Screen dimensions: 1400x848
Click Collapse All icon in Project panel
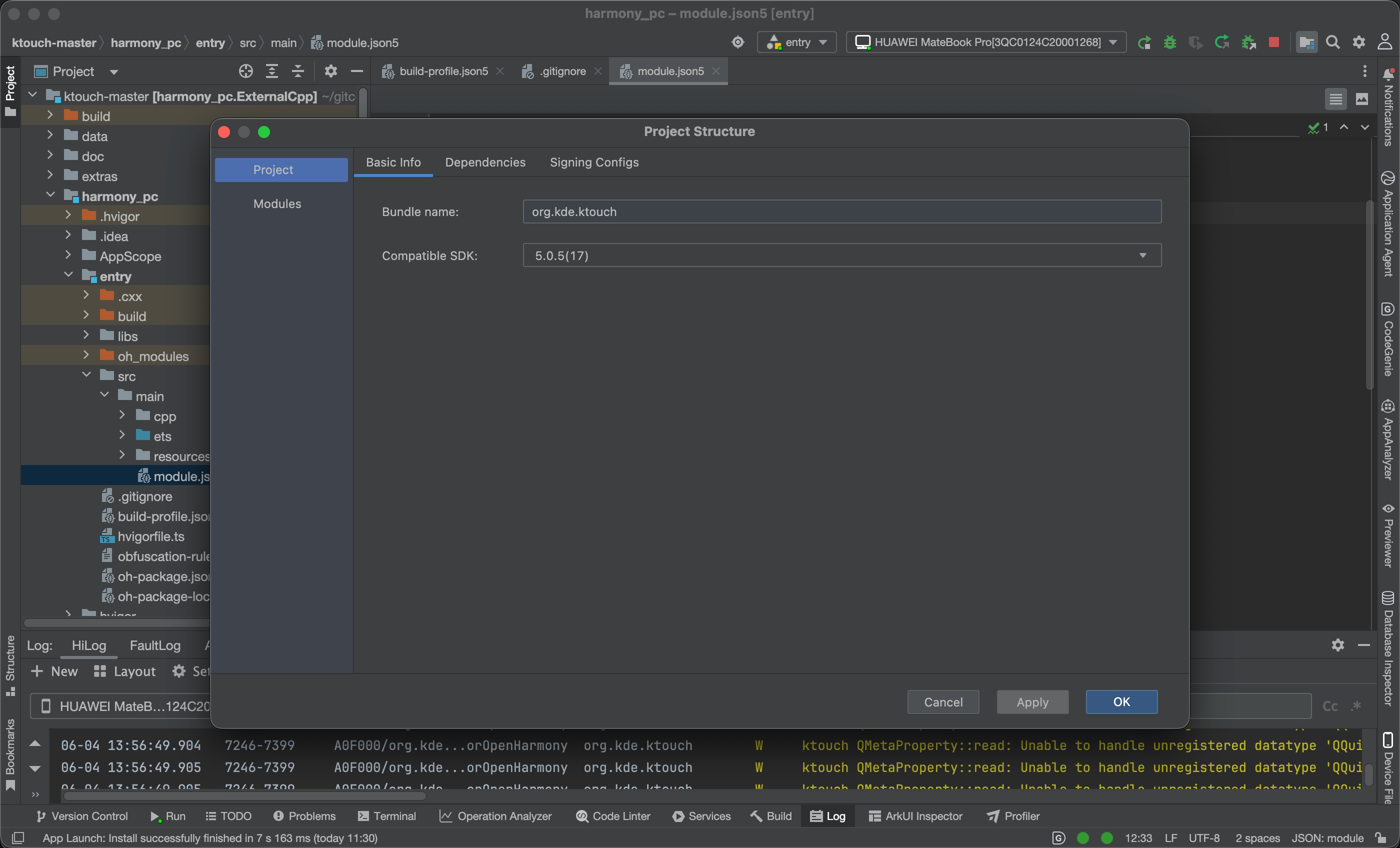pyautogui.click(x=297, y=71)
